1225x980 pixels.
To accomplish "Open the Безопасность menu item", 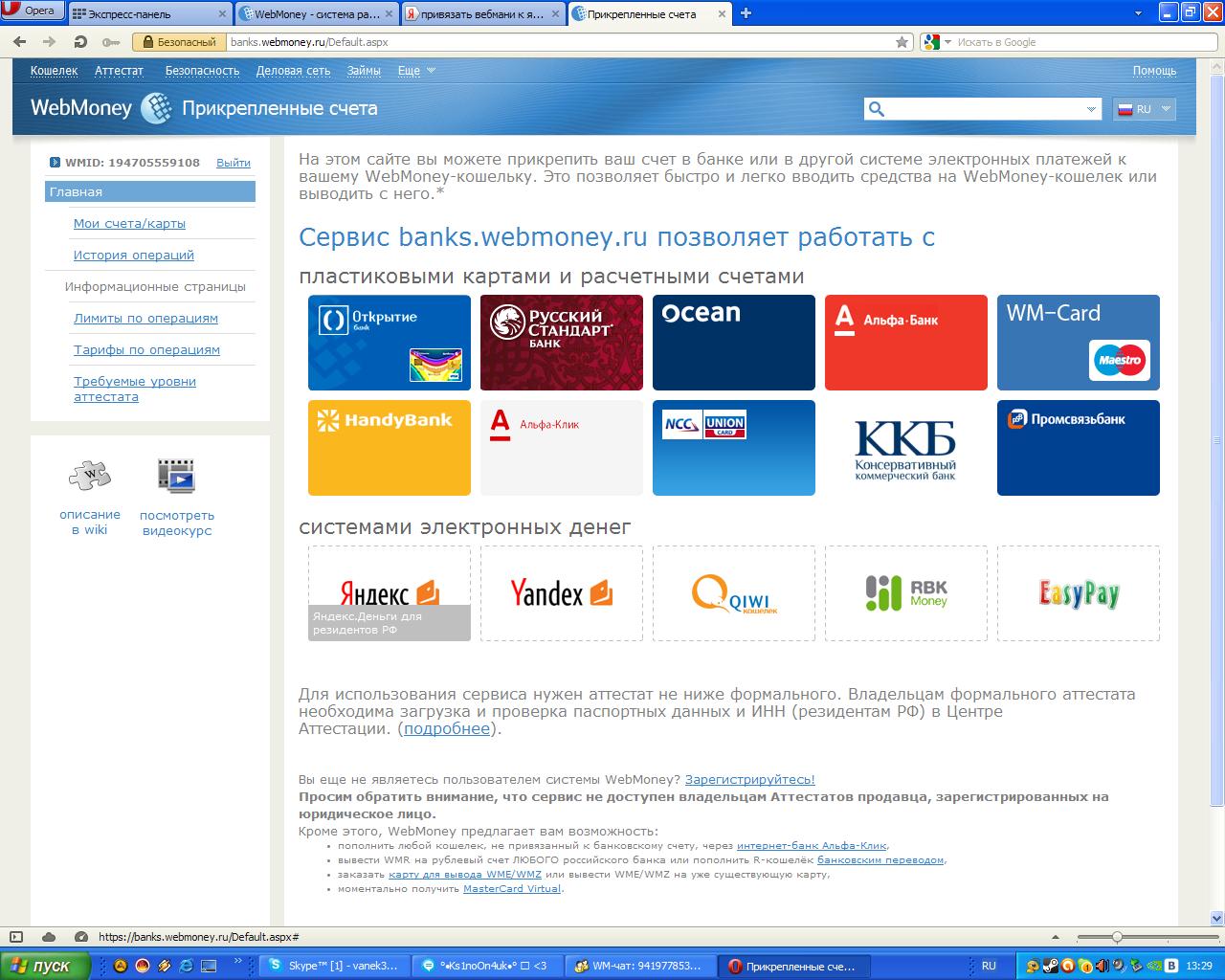I will pyautogui.click(x=202, y=71).
